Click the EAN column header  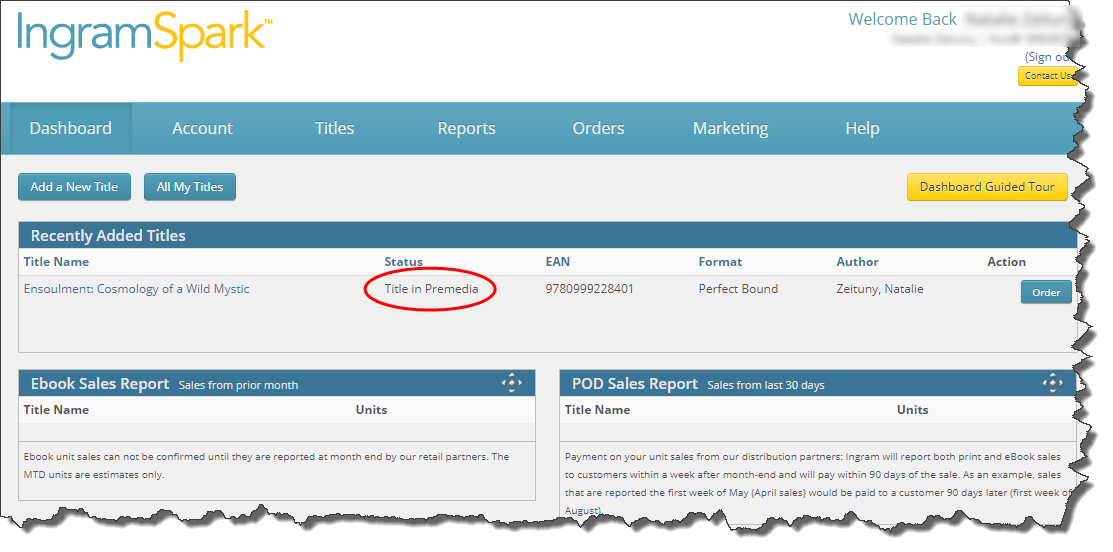click(x=557, y=262)
